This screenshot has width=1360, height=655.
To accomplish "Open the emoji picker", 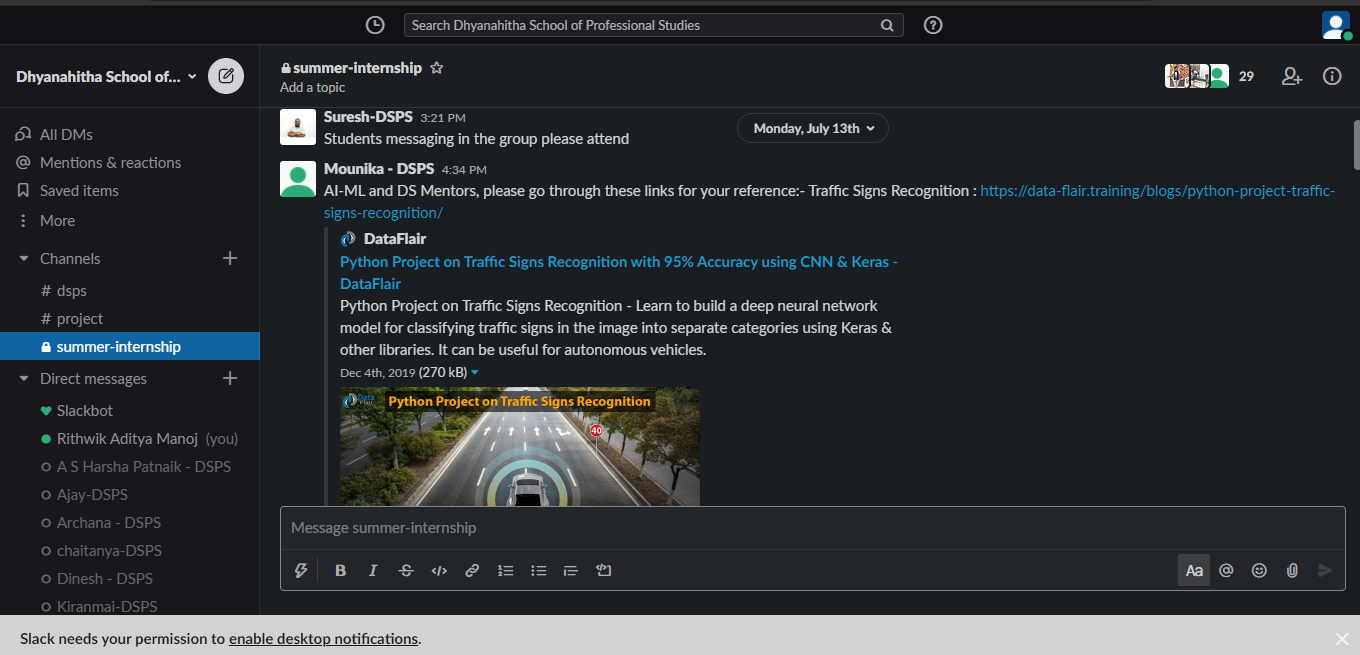I will click(x=1260, y=570).
